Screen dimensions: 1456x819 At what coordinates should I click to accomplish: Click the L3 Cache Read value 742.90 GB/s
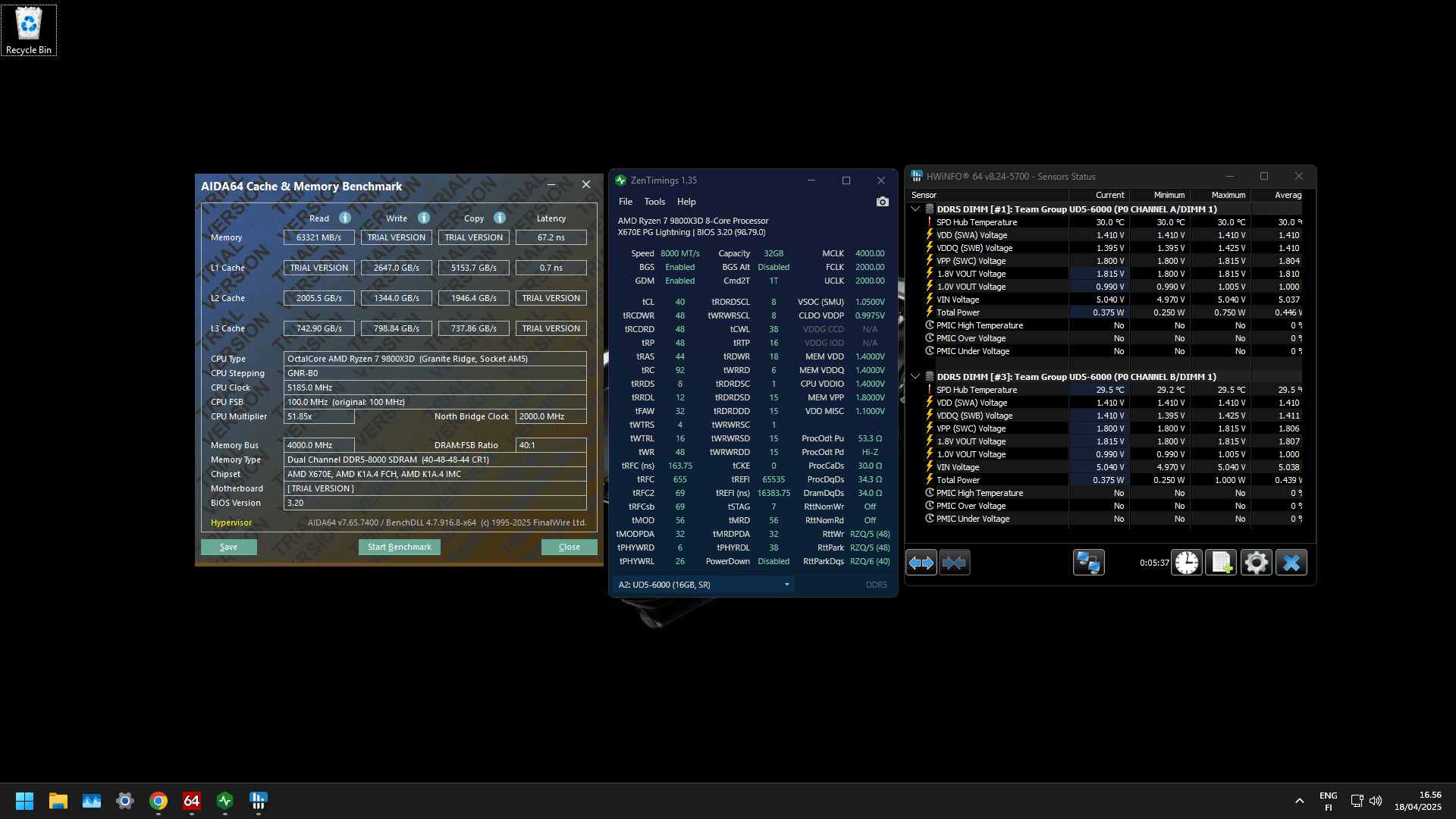point(319,328)
